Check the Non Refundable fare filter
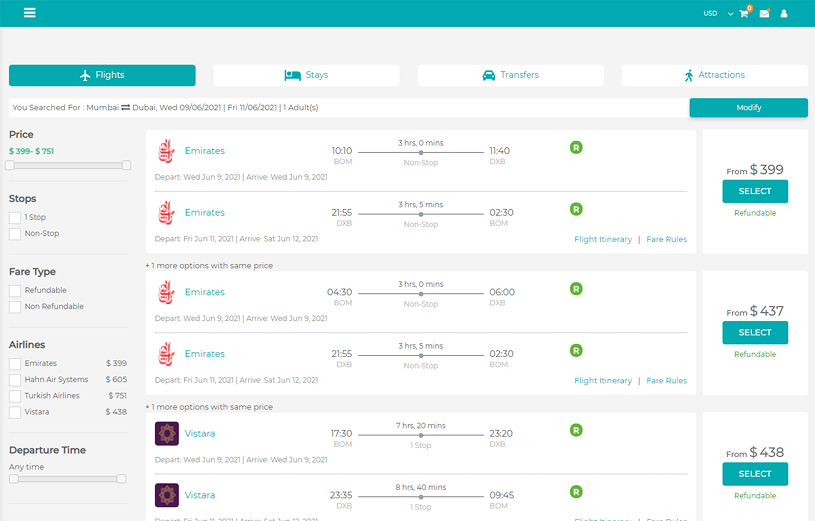Image resolution: width=815 pixels, height=521 pixels. click(15, 307)
